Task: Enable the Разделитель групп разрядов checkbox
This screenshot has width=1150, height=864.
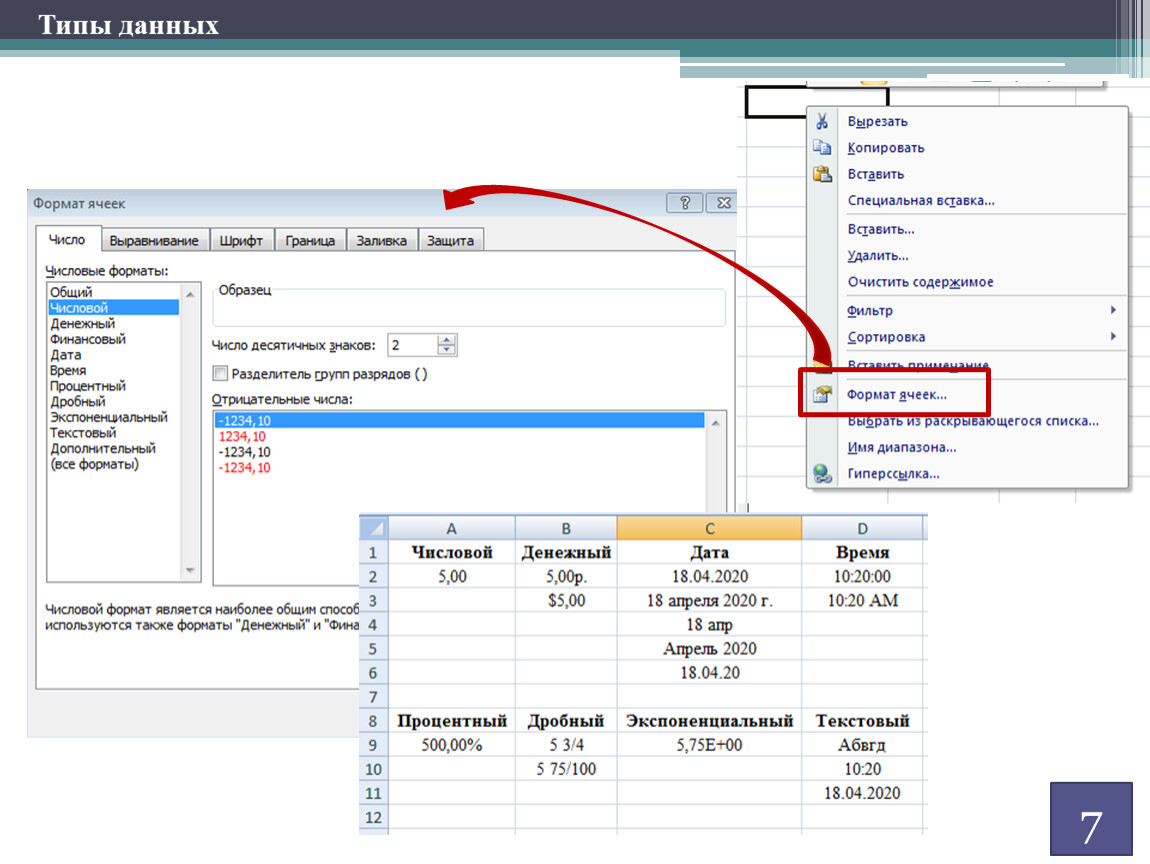Action: tap(220, 374)
